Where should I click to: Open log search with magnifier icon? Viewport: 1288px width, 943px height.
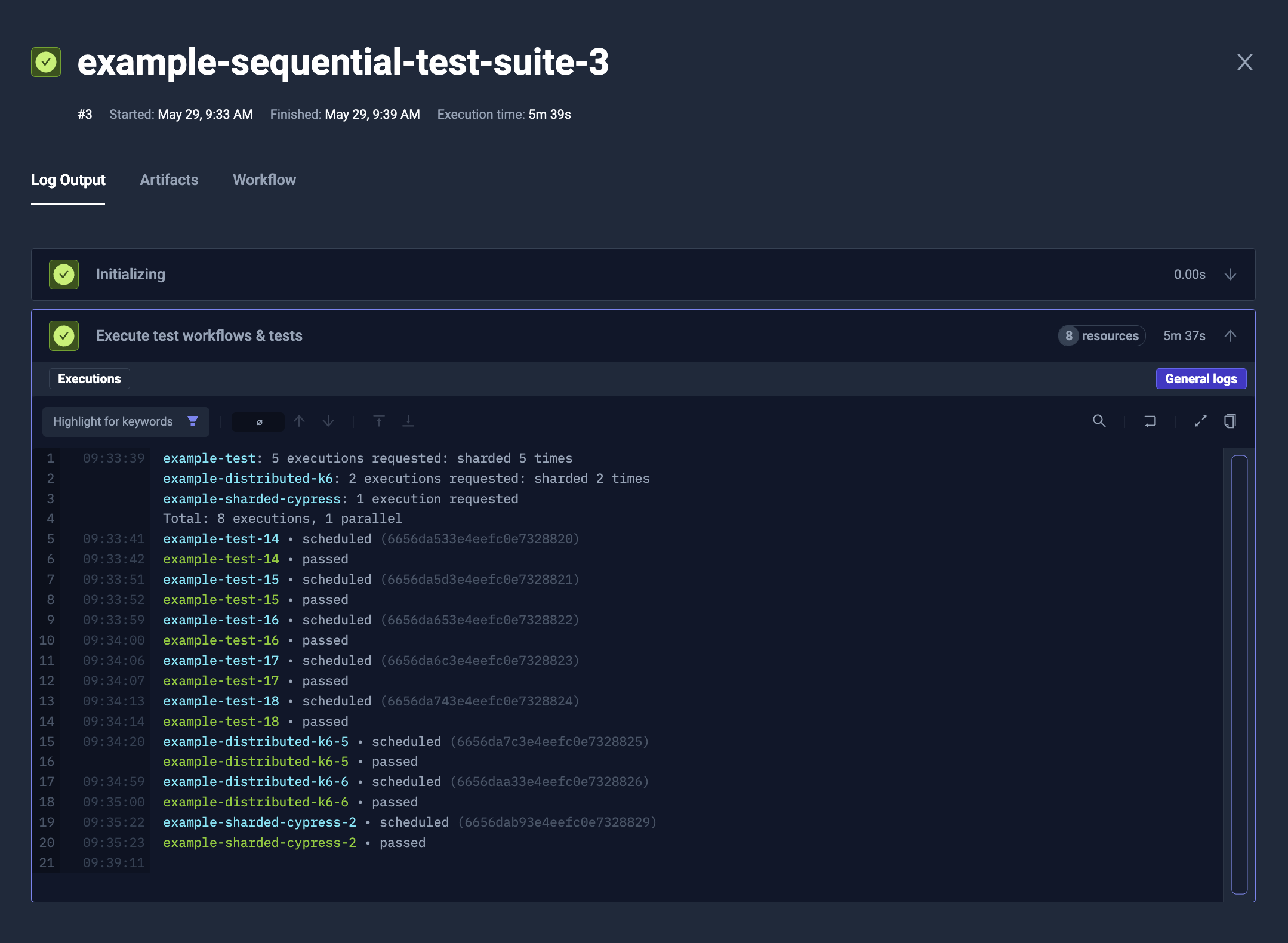click(1100, 421)
